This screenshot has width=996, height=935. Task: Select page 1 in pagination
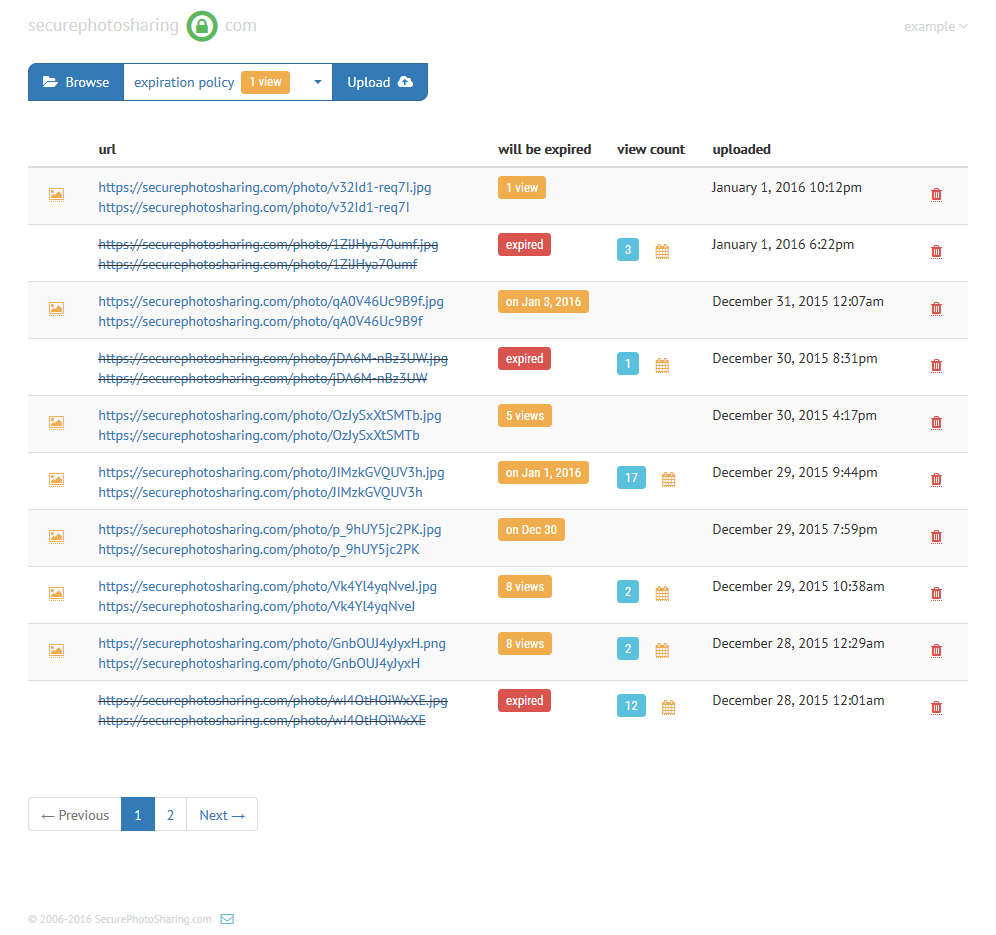click(138, 815)
